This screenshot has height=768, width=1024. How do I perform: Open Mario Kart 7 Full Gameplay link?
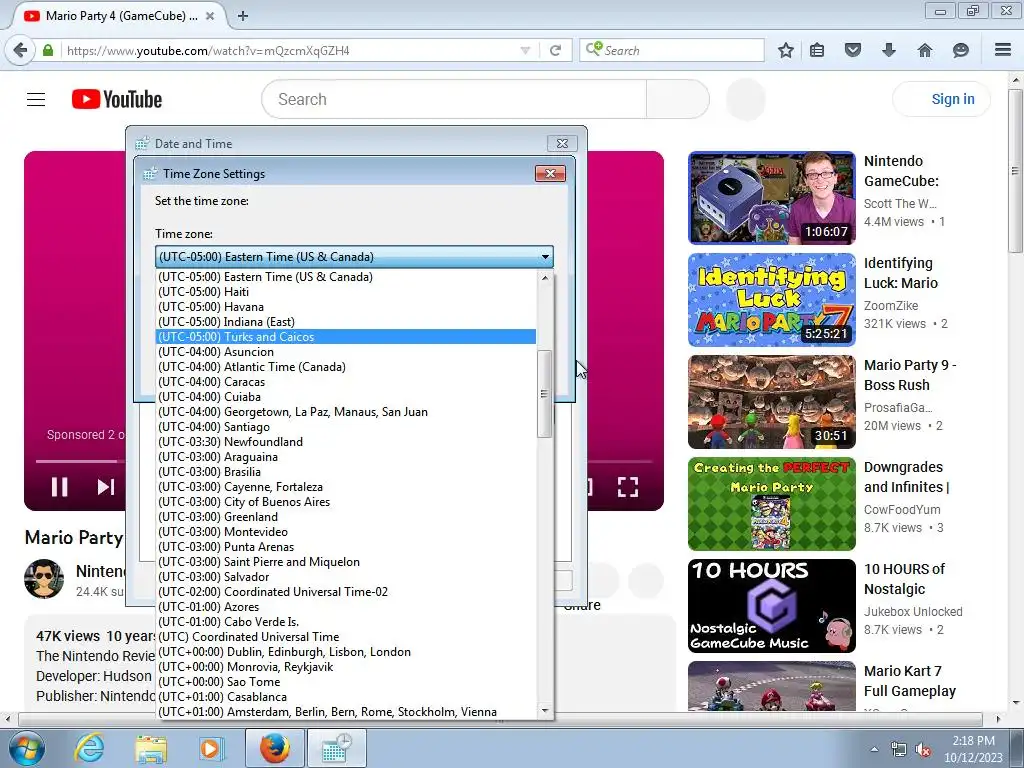coord(910,681)
